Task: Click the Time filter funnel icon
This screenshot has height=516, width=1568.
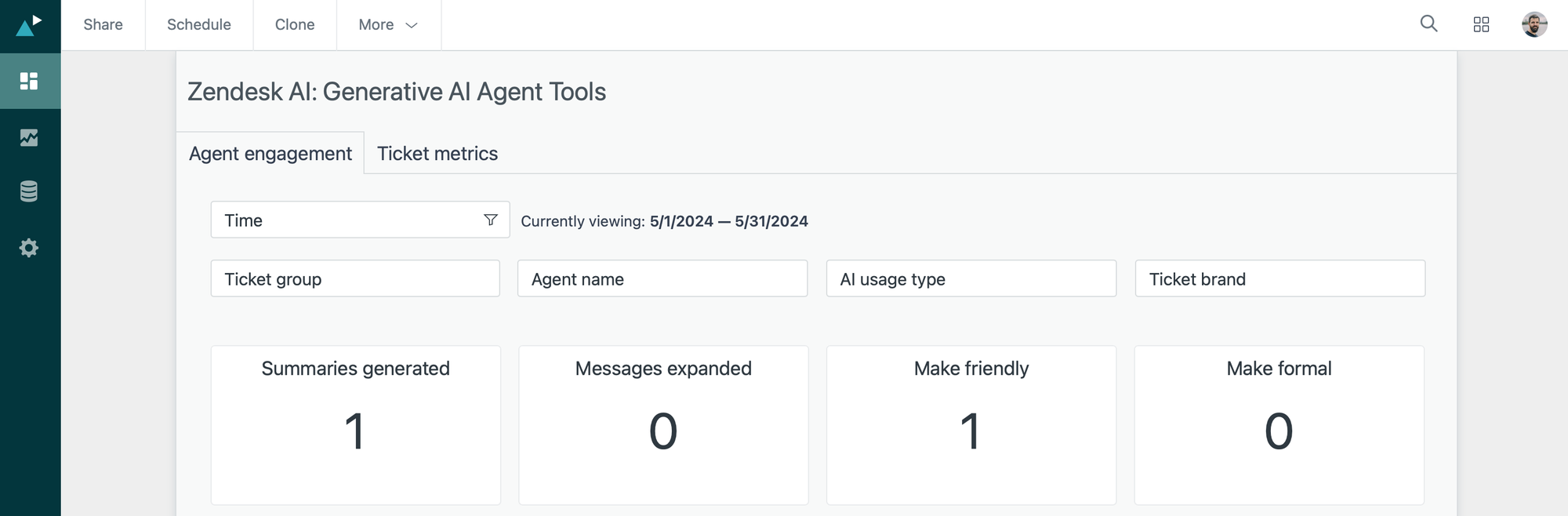Action: (x=491, y=220)
